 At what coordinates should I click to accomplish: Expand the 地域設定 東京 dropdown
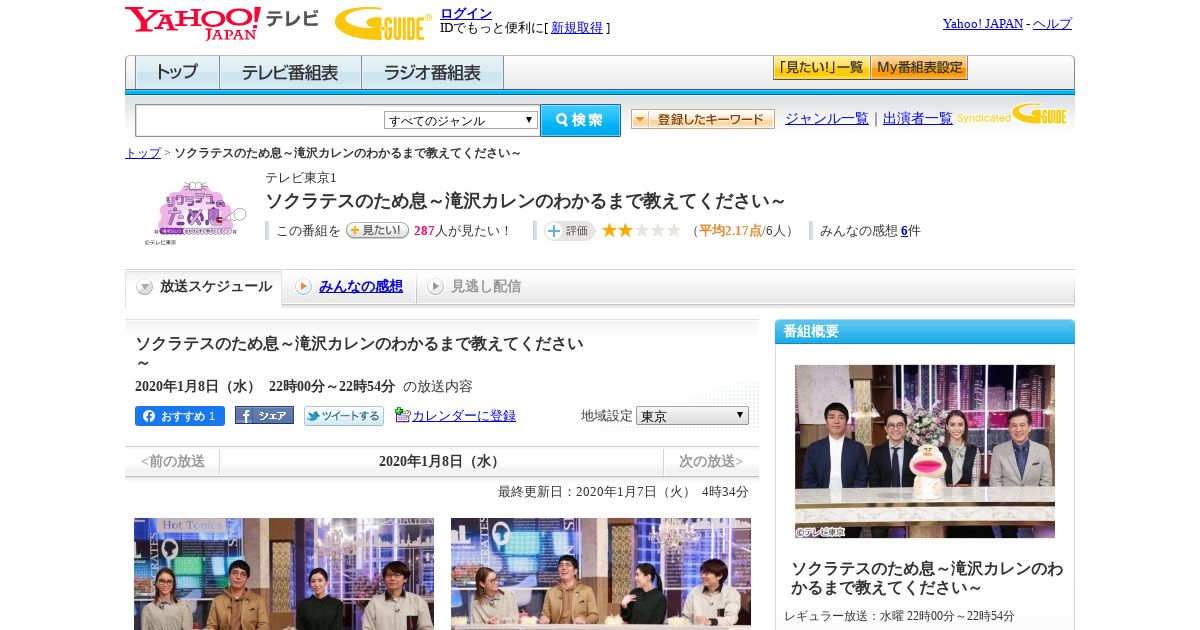pyautogui.click(x=692, y=415)
